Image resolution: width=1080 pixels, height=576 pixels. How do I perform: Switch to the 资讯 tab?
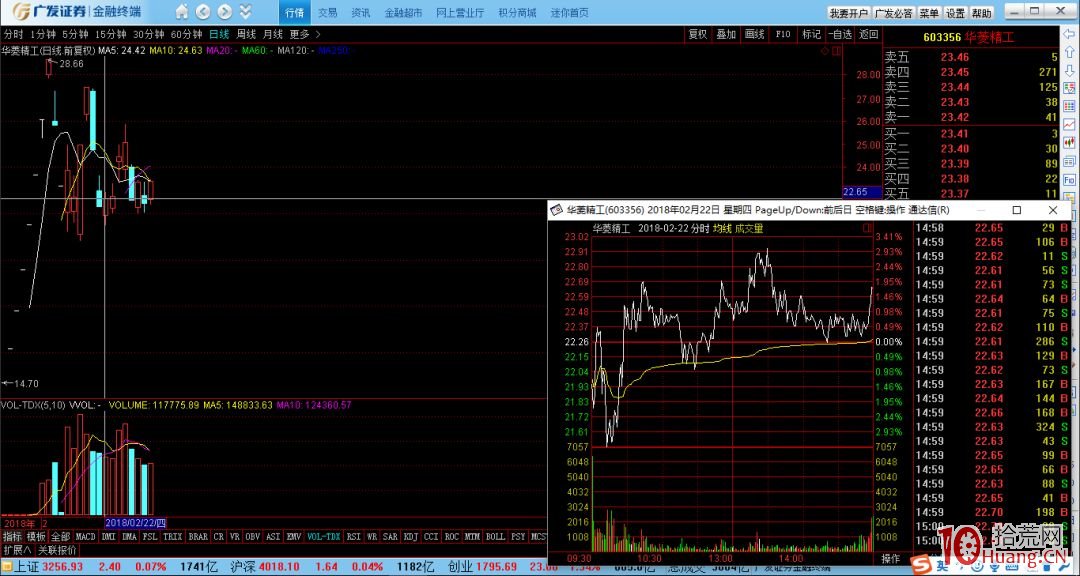coord(361,12)
